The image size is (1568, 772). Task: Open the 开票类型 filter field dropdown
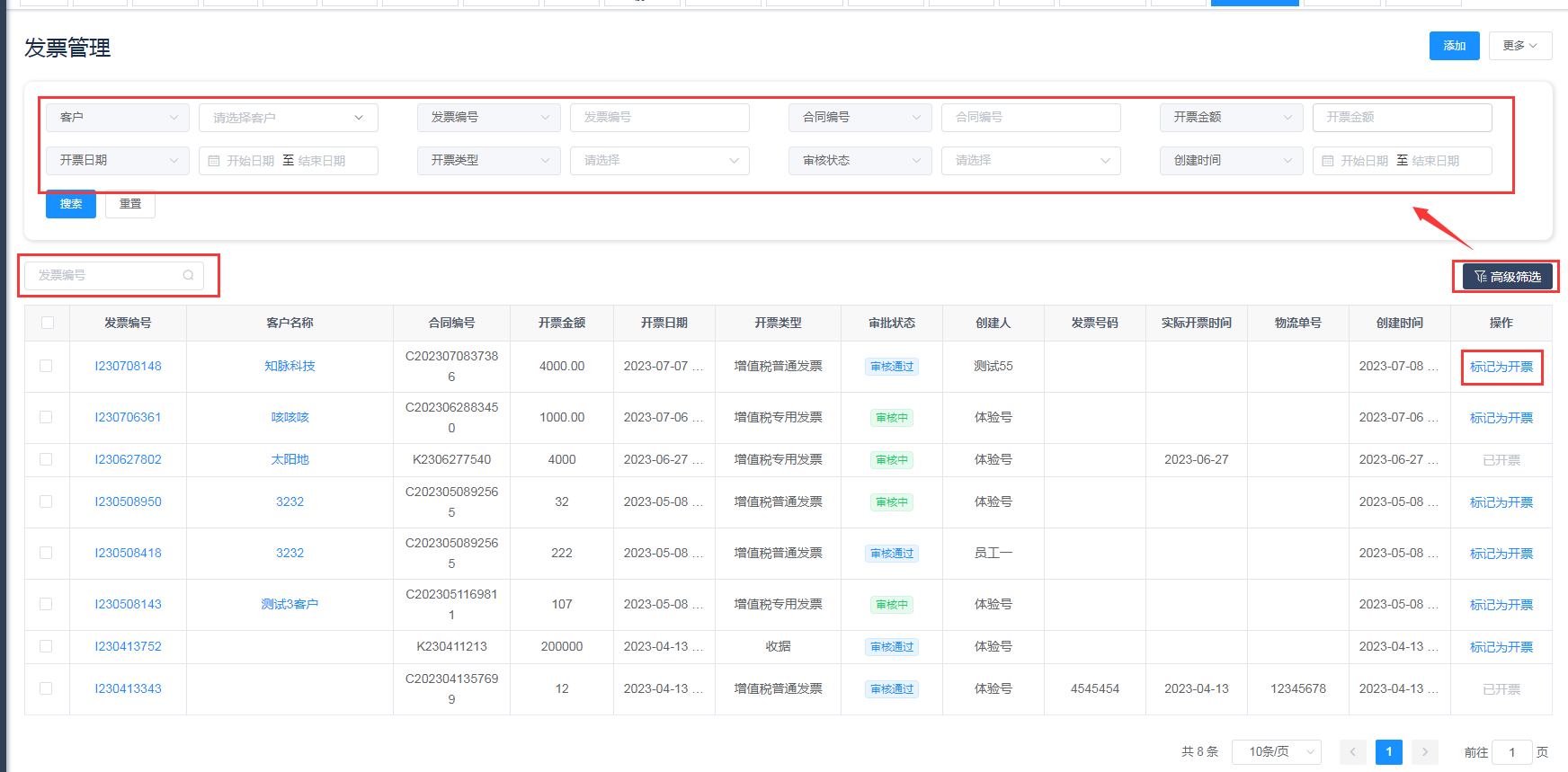click(489, 161)
